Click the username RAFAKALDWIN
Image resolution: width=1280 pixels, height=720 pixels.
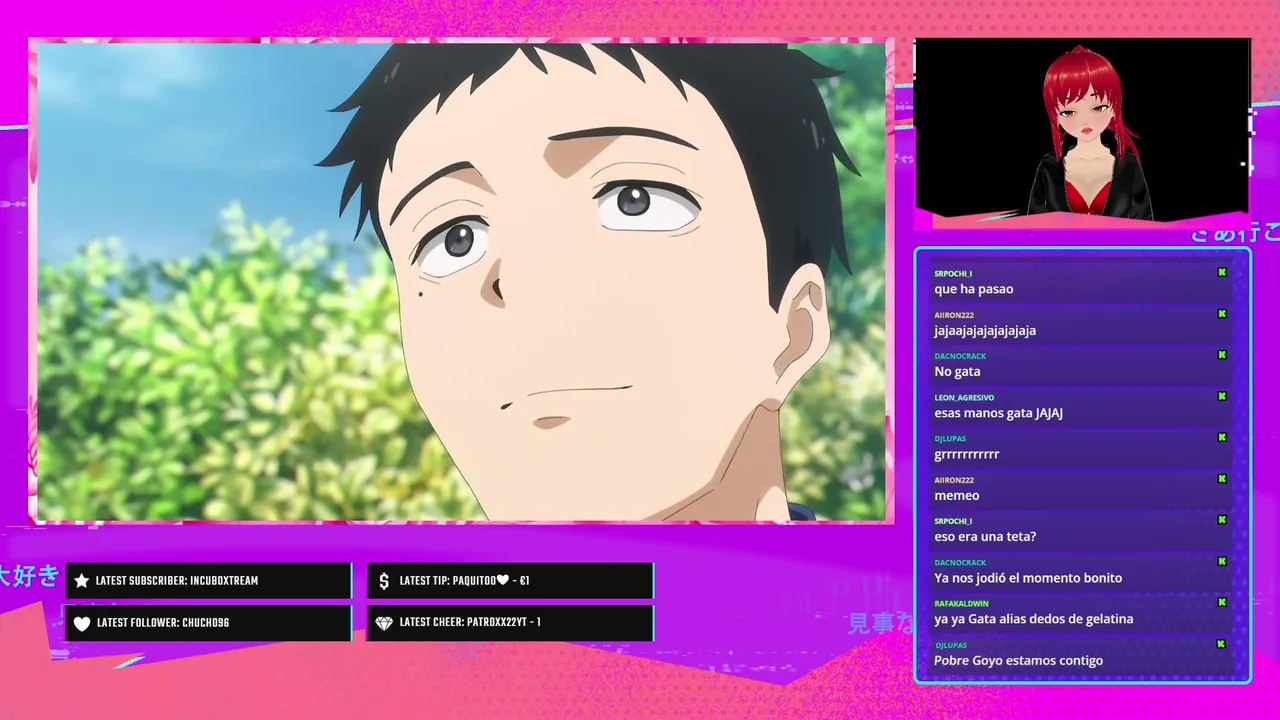(961, 604)
